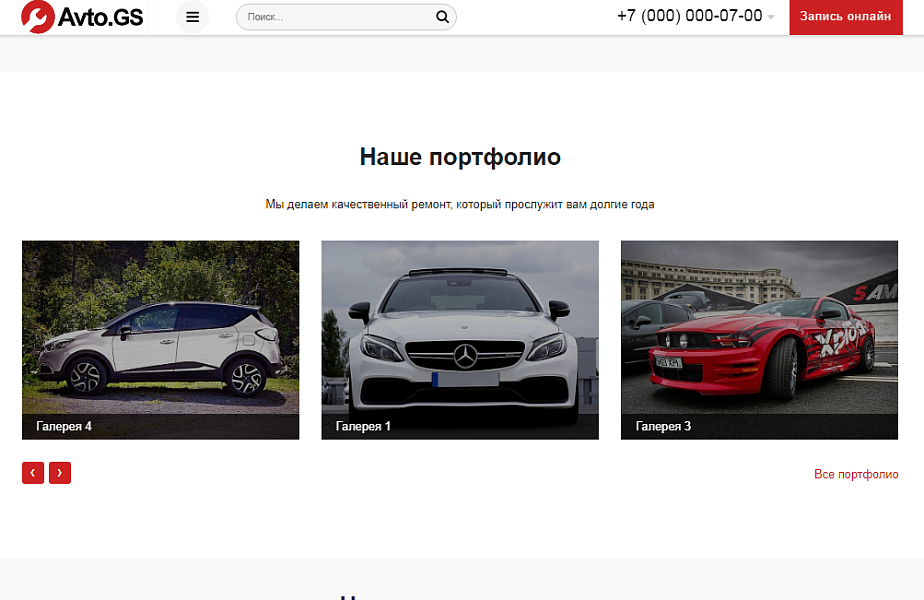924x600 pixels.
Task: Click the Галерея 1 caption label
Action: pos(362,424)
